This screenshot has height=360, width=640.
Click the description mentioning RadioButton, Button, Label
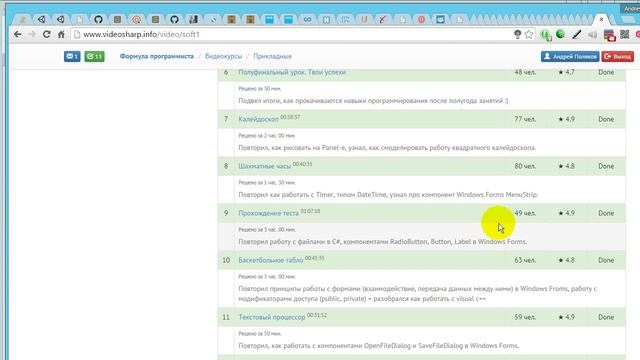382,242
